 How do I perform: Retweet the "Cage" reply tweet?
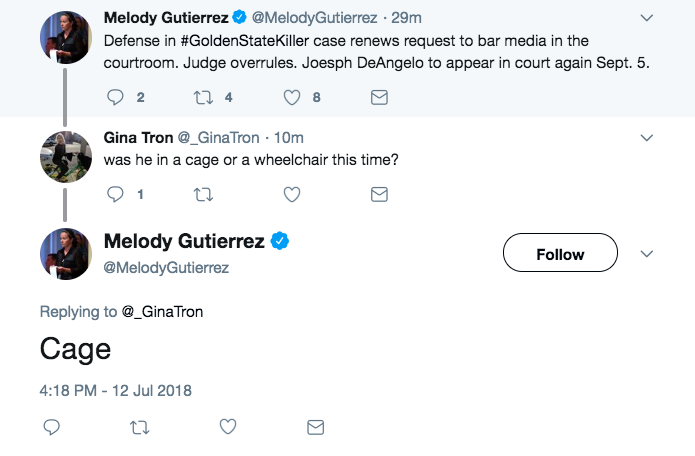click(140, 427)
